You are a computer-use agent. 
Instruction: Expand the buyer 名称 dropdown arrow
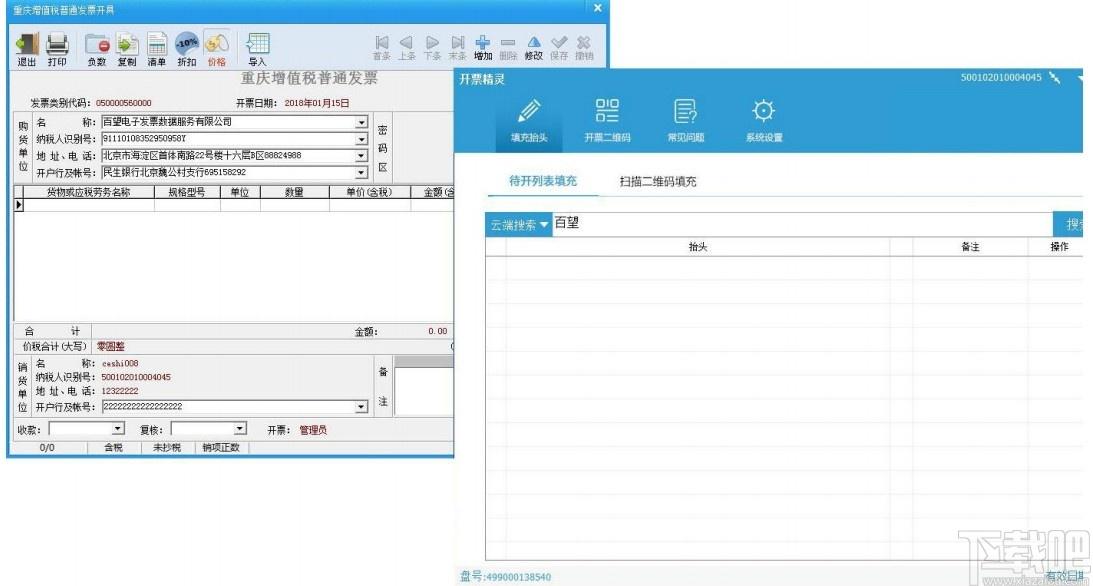point(361,122)
